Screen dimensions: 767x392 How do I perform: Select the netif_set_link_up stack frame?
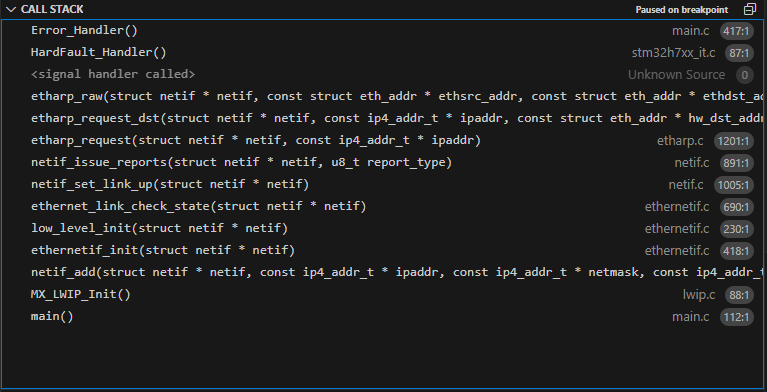384,184
